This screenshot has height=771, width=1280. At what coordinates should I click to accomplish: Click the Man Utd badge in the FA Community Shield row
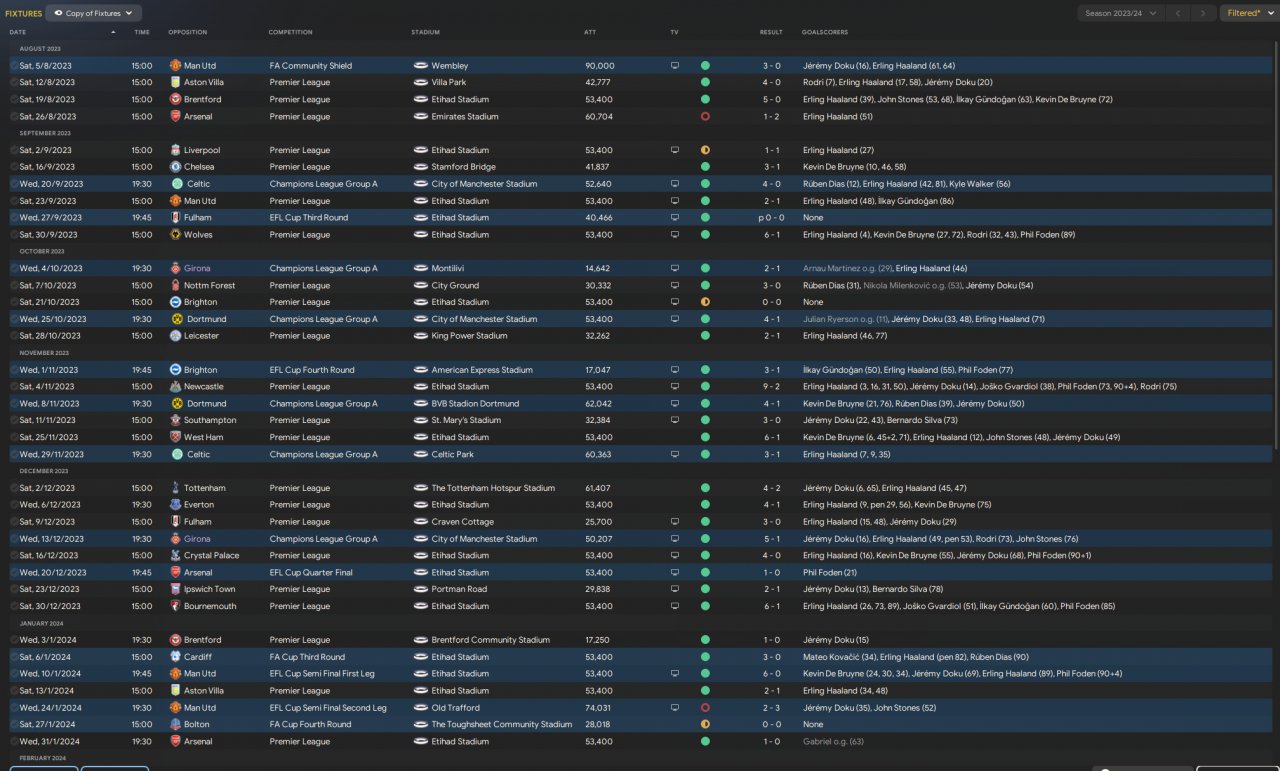tap(175, 66)
